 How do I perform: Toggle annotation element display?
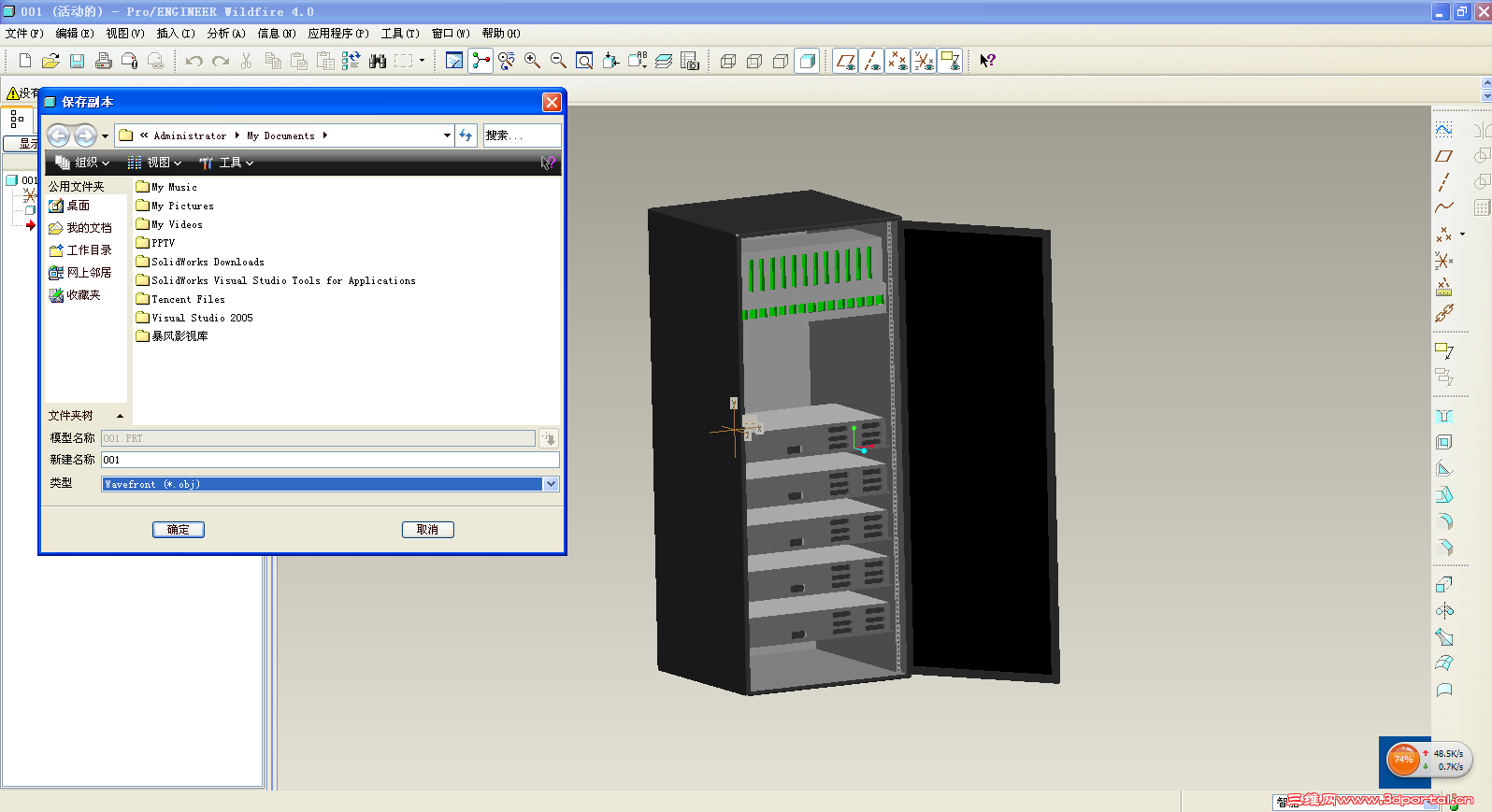(950, 61)
